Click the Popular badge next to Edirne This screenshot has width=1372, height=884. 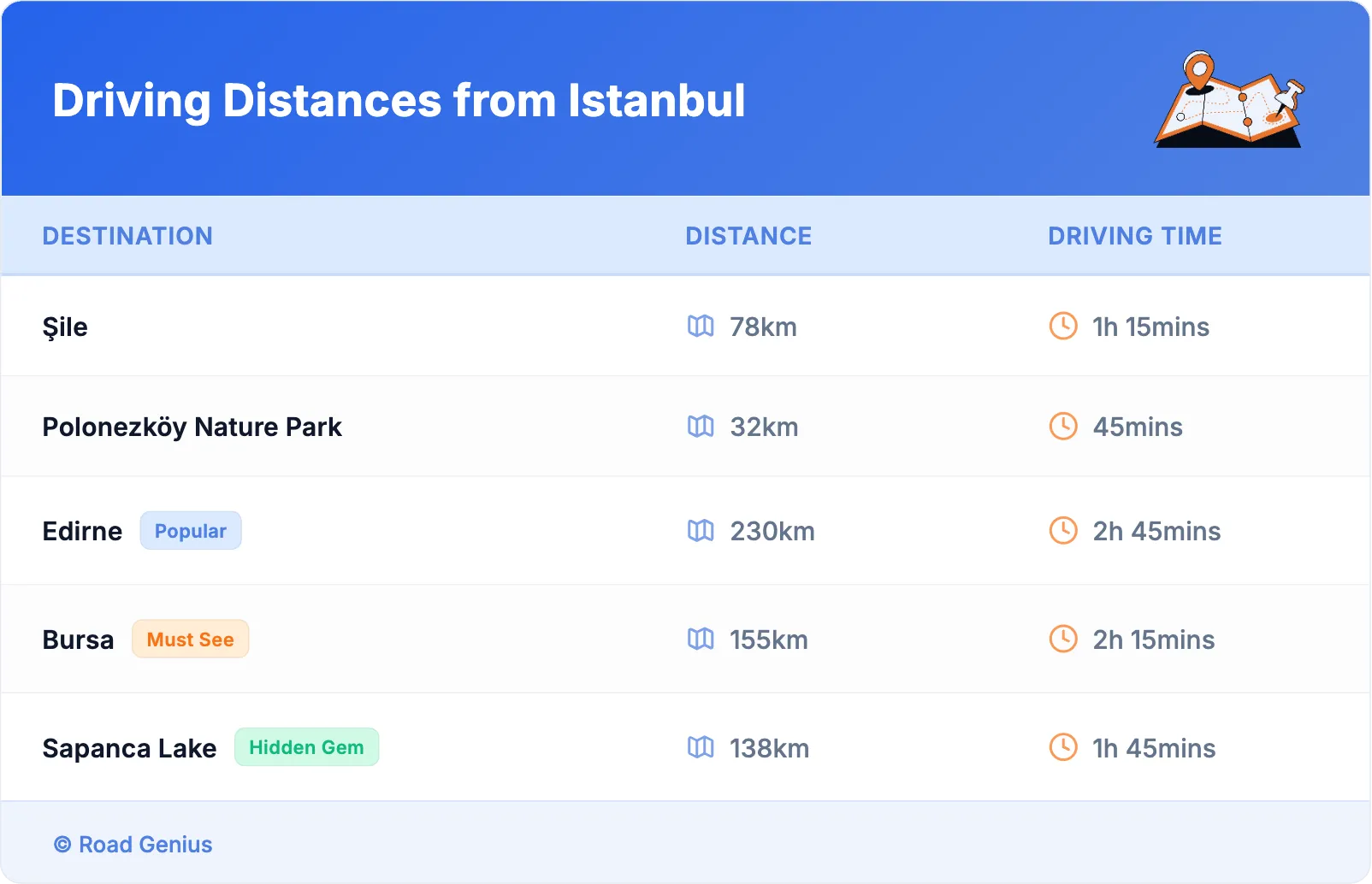(191, 531)
